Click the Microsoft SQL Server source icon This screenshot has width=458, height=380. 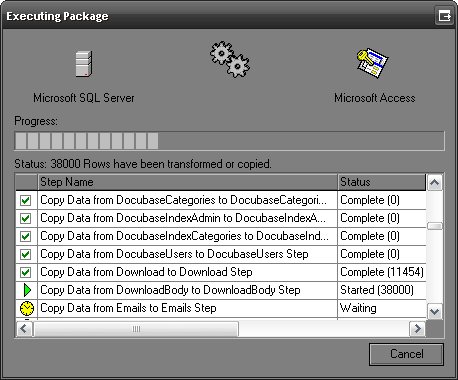pos(84,64)
